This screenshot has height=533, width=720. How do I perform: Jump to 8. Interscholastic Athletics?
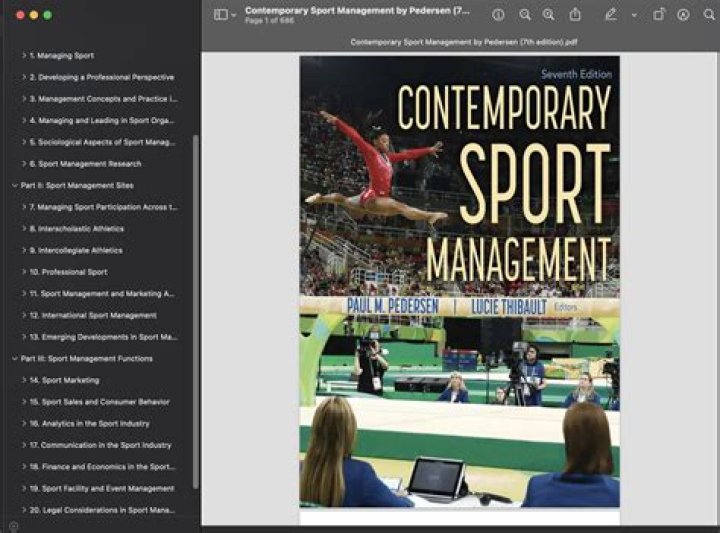click(x=77, y=229)
